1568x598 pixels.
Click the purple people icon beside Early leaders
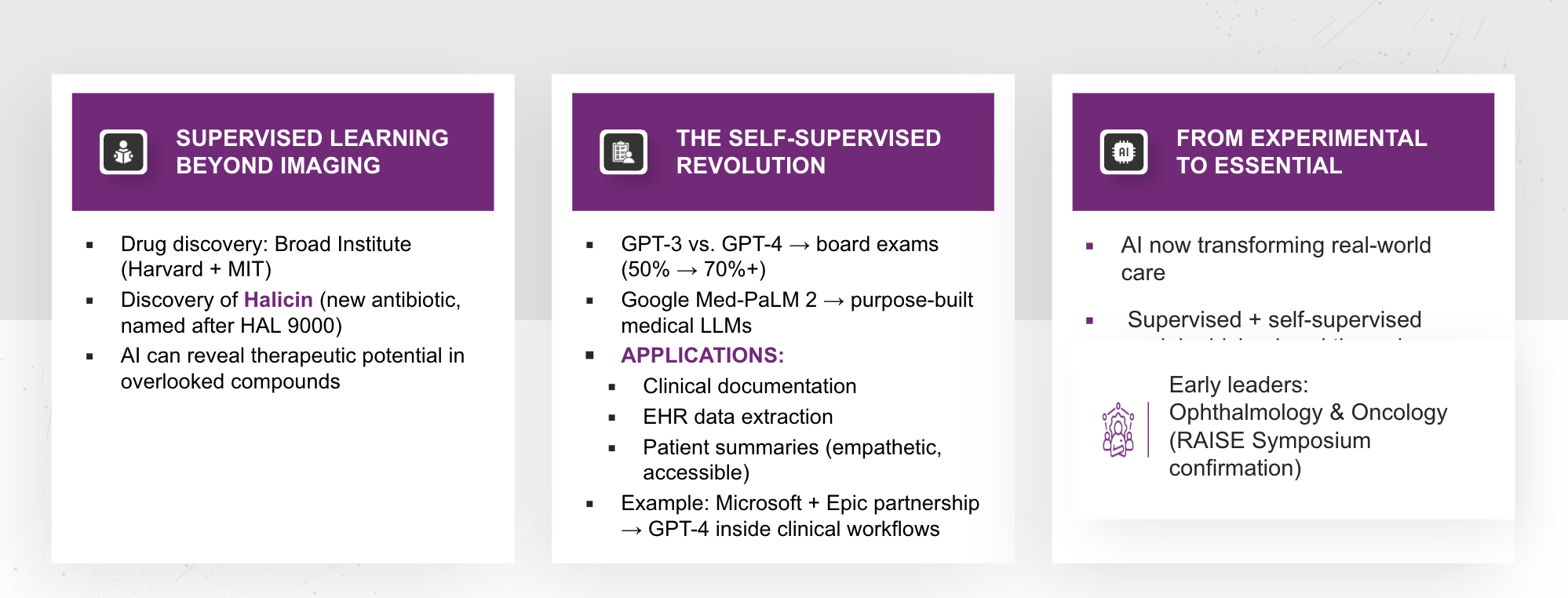pos(1118,429)
